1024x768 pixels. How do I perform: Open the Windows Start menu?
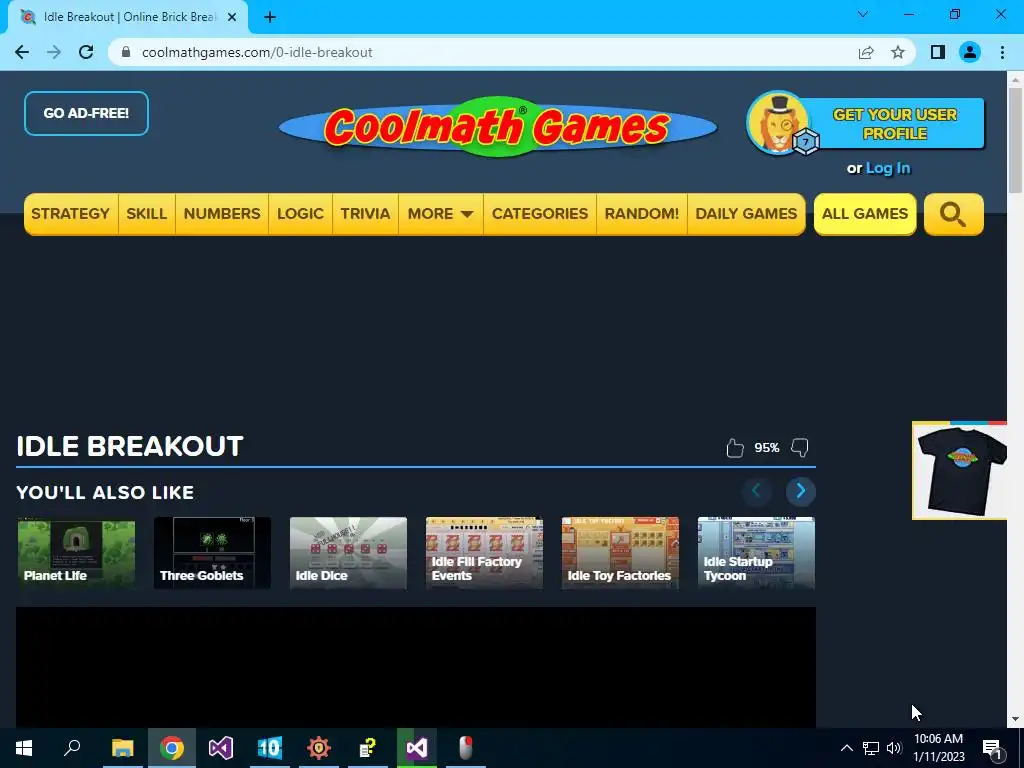tap(24, 748)
